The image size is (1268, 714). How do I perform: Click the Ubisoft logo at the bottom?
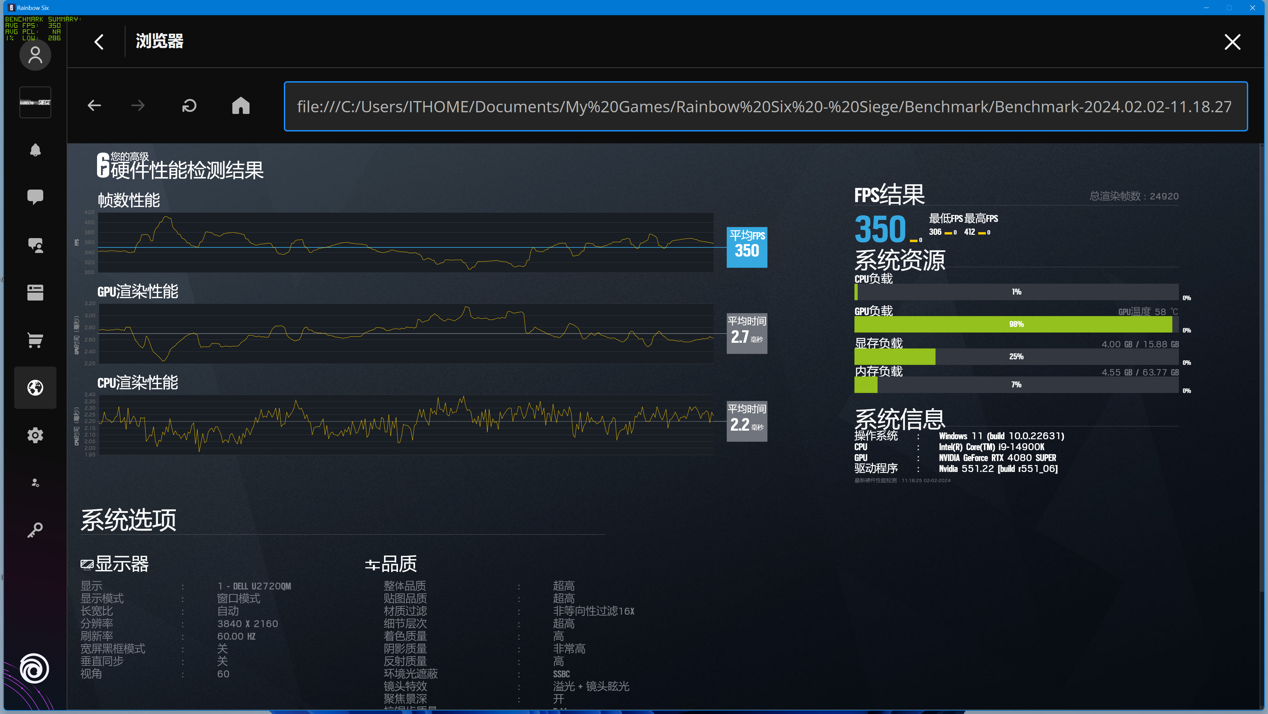(x=33, y=669)
